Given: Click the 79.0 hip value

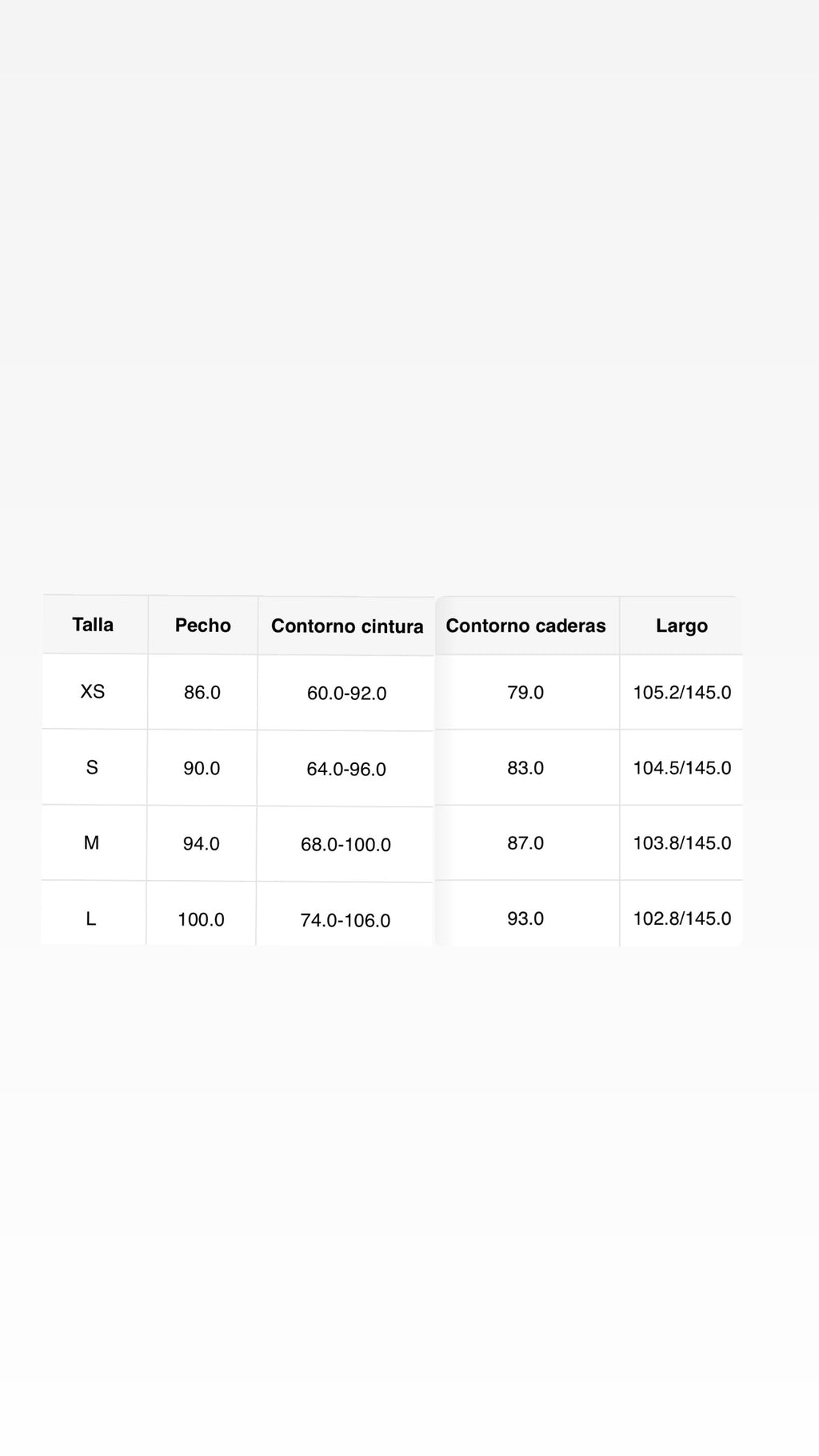Looking at the screenshot, I should coord(525,692).
